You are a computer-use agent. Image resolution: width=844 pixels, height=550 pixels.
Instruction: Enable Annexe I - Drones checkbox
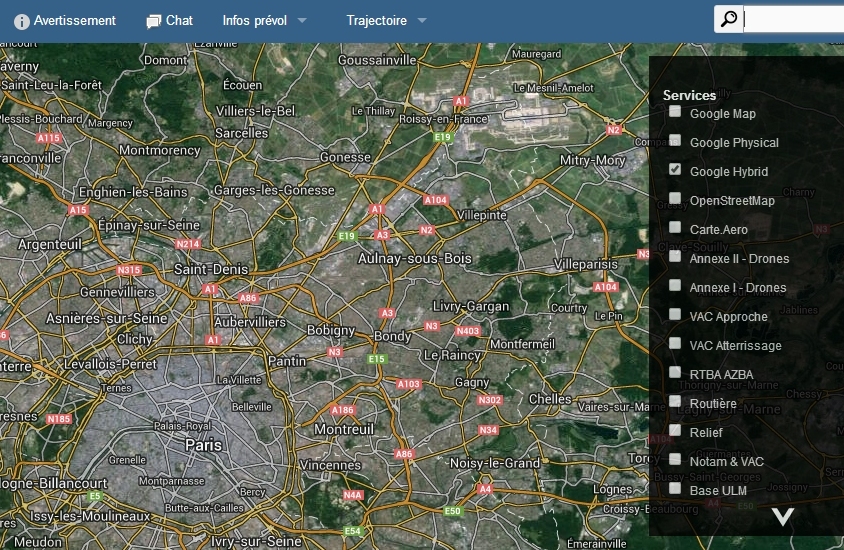(674, 286)
